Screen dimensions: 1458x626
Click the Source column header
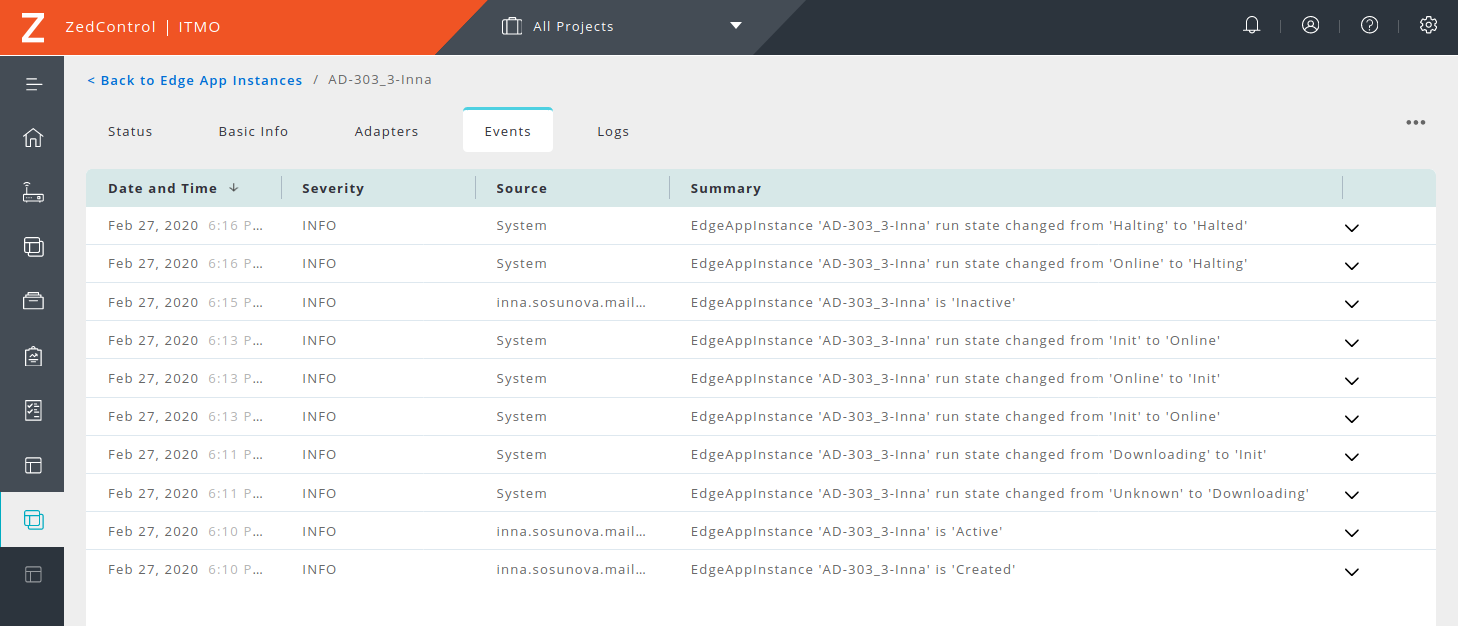[522, 188]
